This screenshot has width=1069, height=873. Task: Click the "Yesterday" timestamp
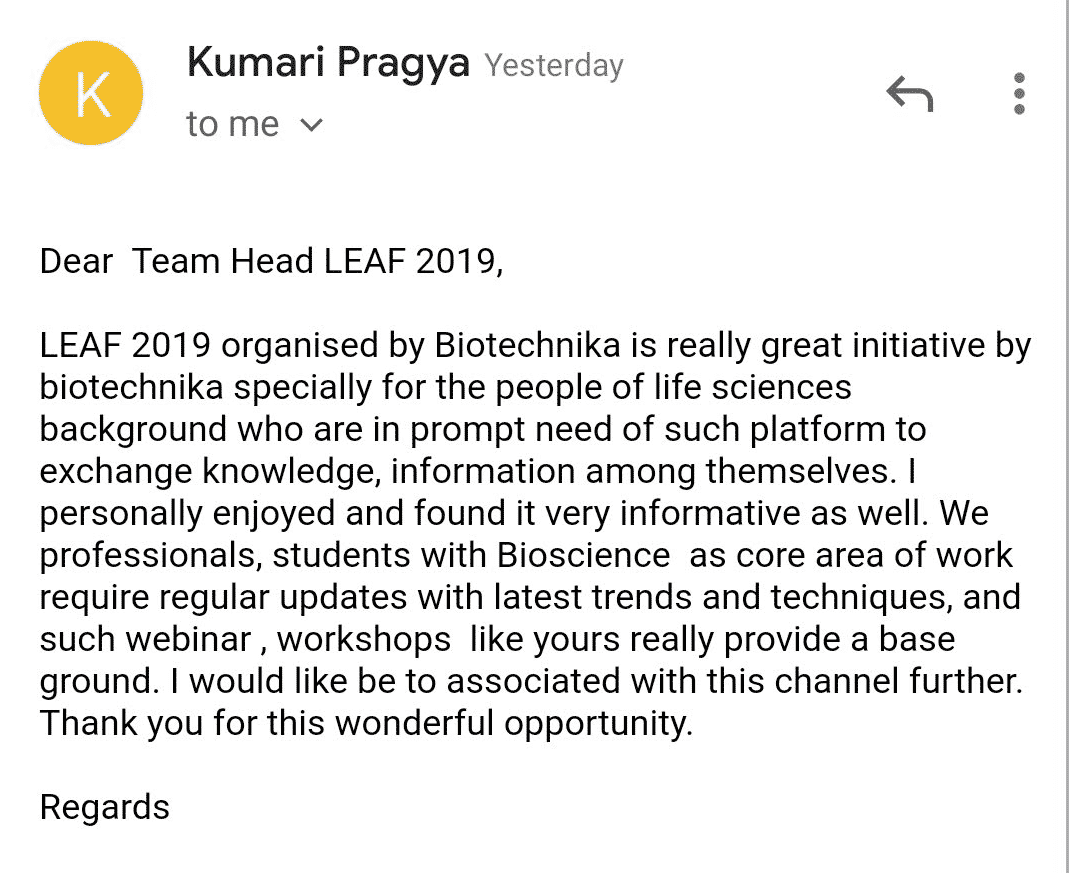click(x=554, y=65)
